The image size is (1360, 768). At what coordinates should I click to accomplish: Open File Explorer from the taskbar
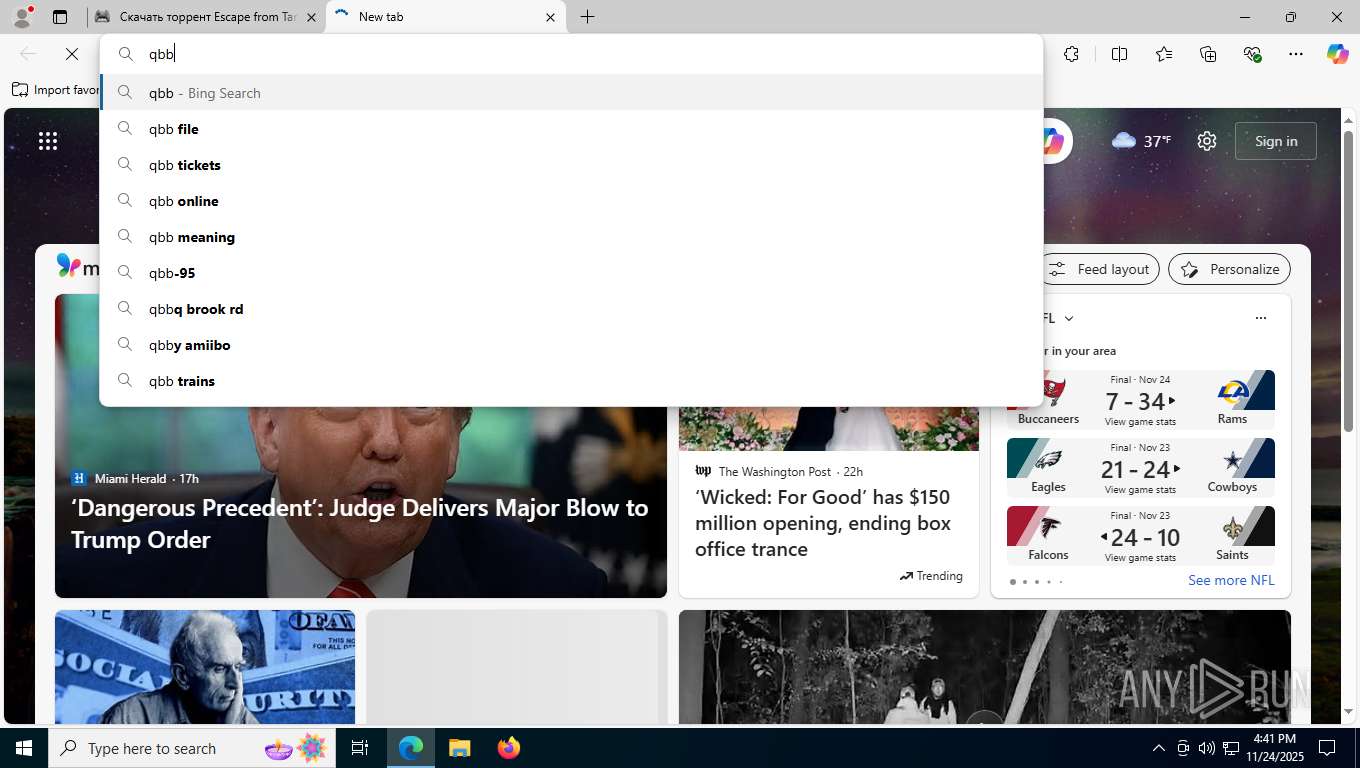[459, 748]
